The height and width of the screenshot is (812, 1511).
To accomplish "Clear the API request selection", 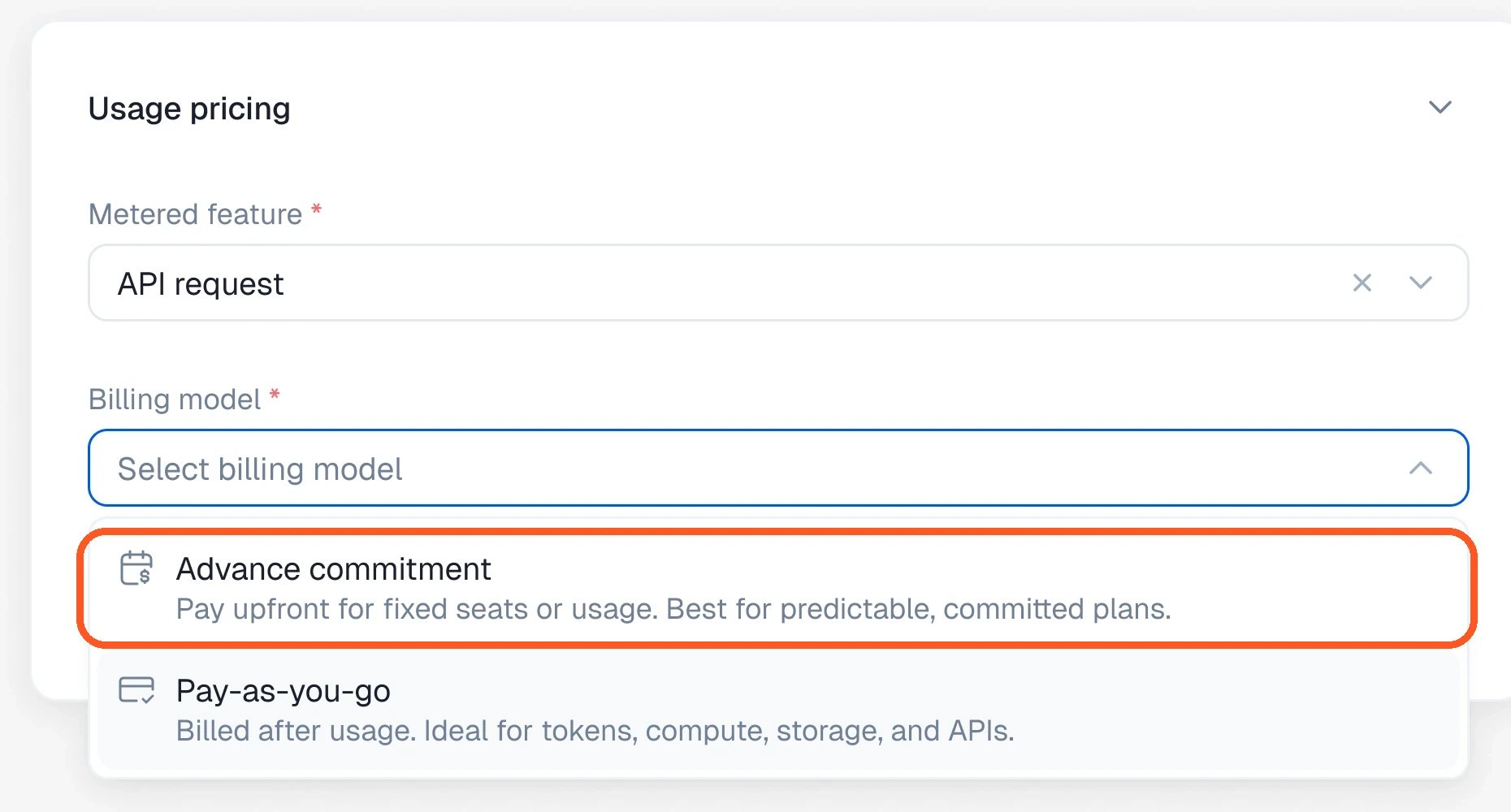I will point(1362,283).
